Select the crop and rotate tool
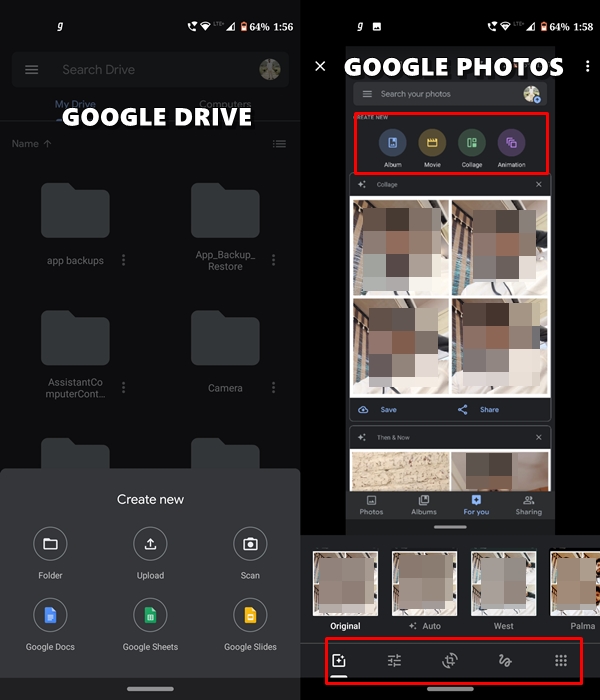The height and width of the screenshot is (700, 600). tap(450, 660)
